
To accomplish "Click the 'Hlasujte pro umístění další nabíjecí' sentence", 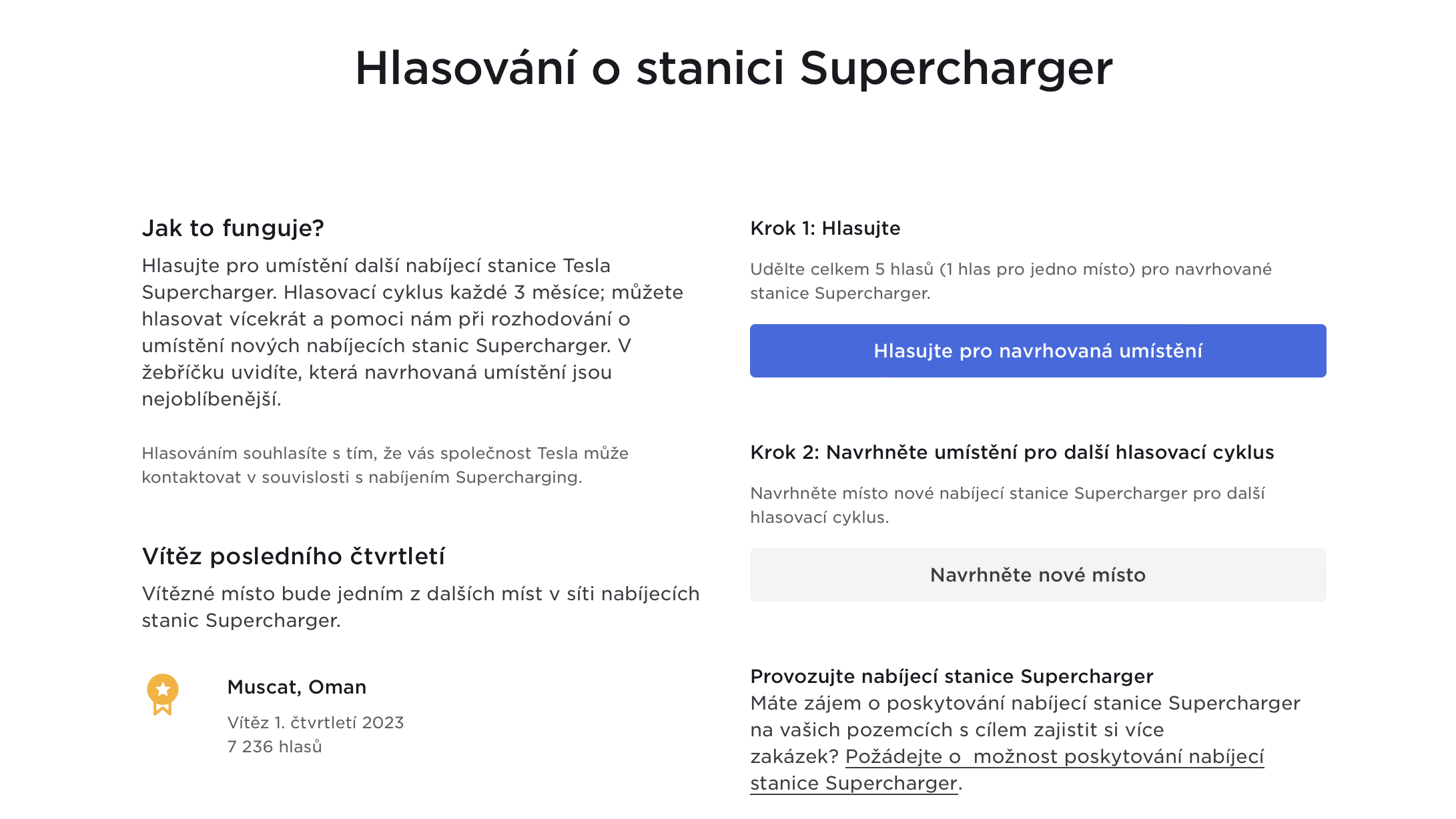I will point(376,266).
